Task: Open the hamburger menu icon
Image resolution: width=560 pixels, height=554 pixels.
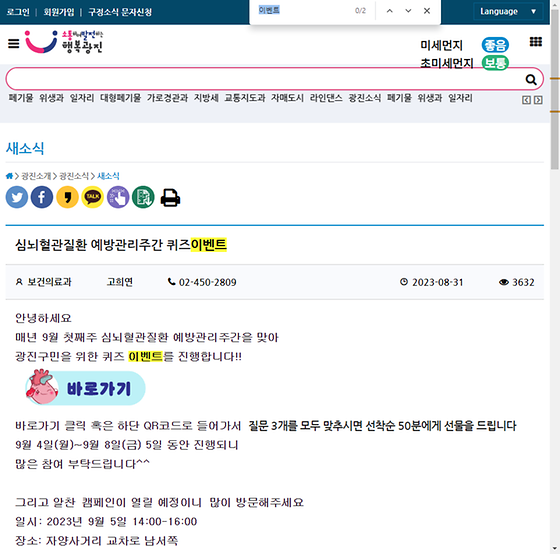Action: tap(14, 44)
